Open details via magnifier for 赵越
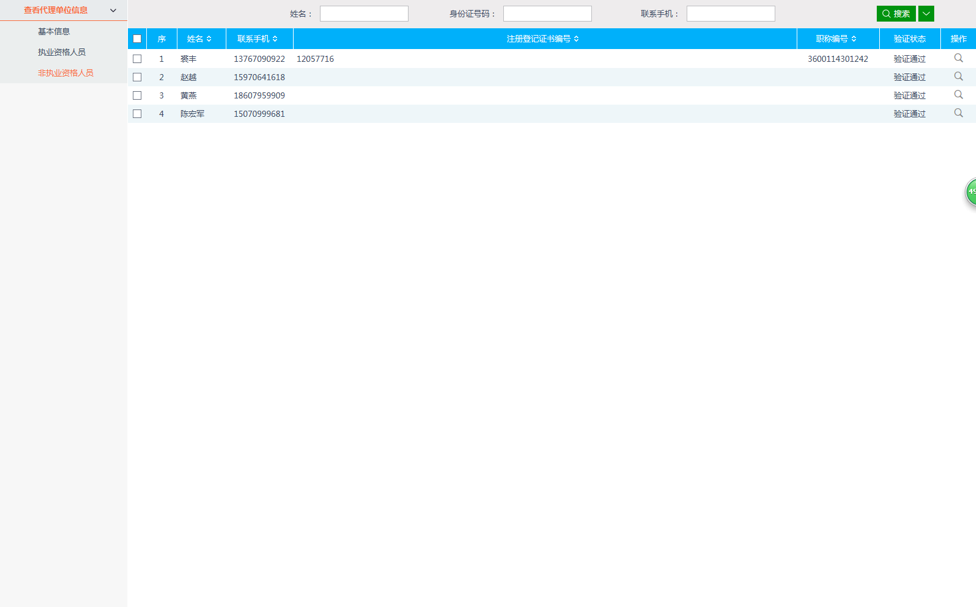Screen dimensions: 976x607 click(958, 77)
